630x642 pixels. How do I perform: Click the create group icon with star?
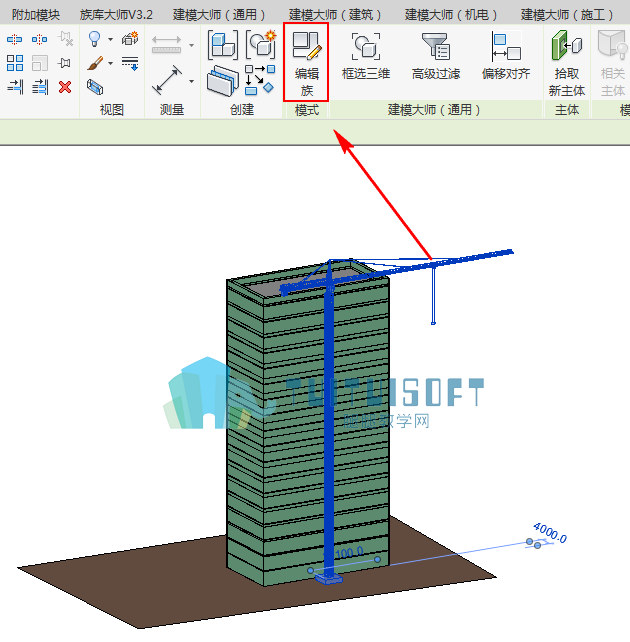click(261, 44)
